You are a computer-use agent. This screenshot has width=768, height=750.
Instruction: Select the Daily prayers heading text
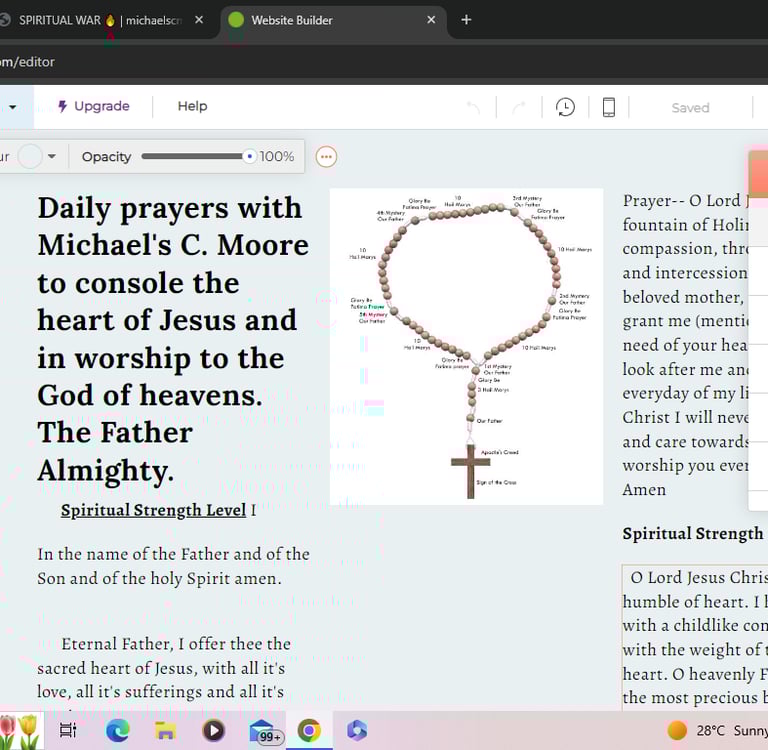173,339
